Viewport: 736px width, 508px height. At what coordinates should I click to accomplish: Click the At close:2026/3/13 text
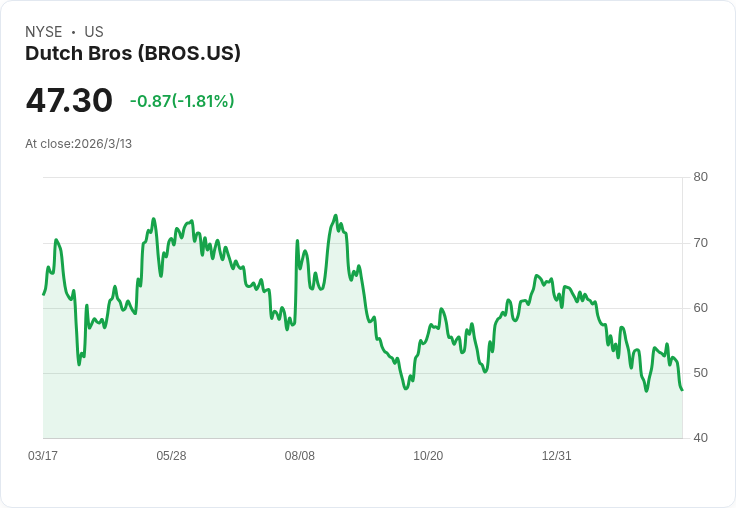pyautogui.click(x=78, y=144)
